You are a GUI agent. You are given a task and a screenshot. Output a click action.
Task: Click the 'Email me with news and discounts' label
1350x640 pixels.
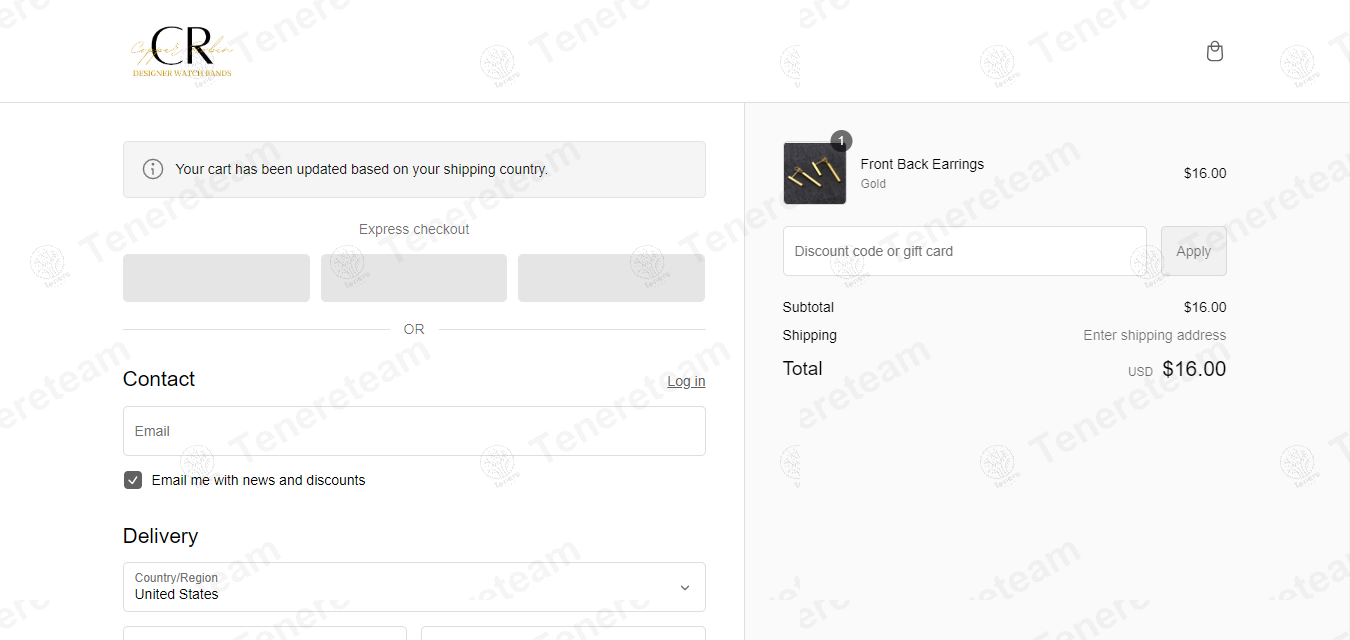[x=259, y=480]
